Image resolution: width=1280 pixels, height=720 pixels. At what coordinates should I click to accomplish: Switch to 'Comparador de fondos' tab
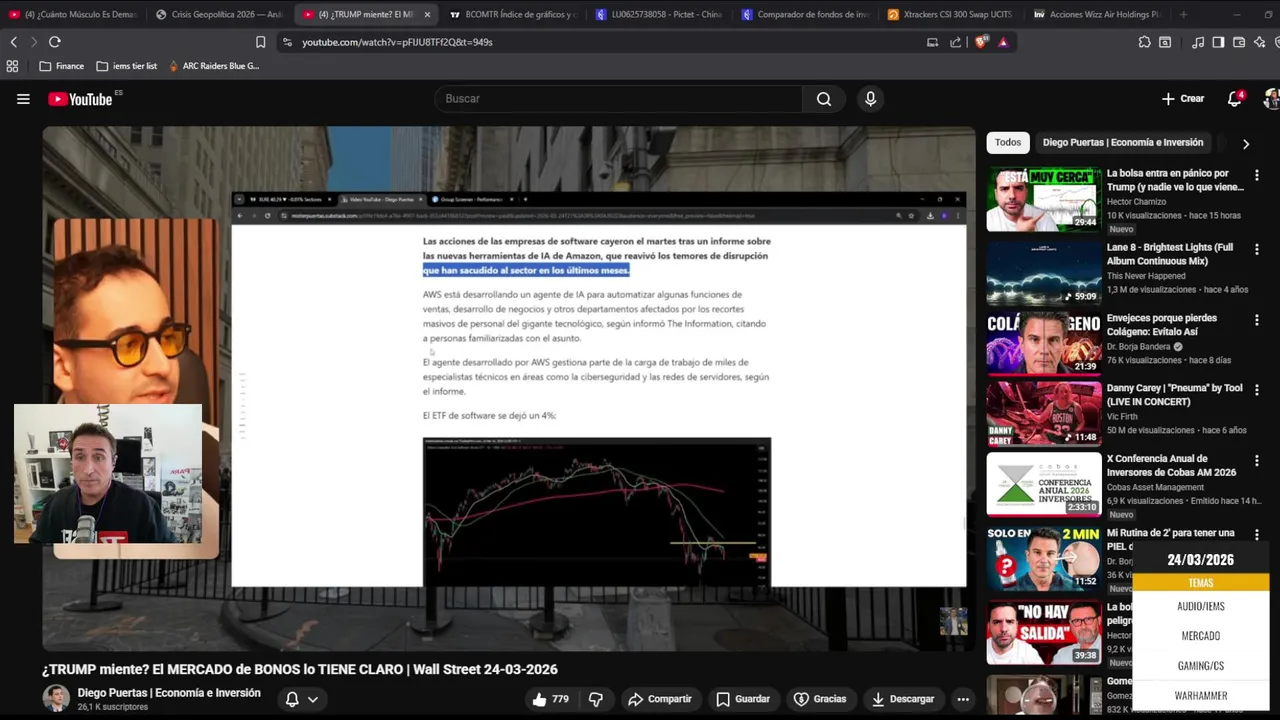805,14
